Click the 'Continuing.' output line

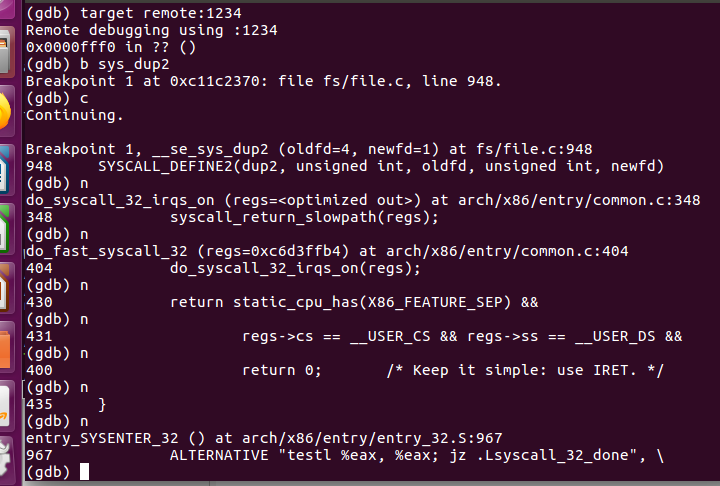tap(75, 115)
